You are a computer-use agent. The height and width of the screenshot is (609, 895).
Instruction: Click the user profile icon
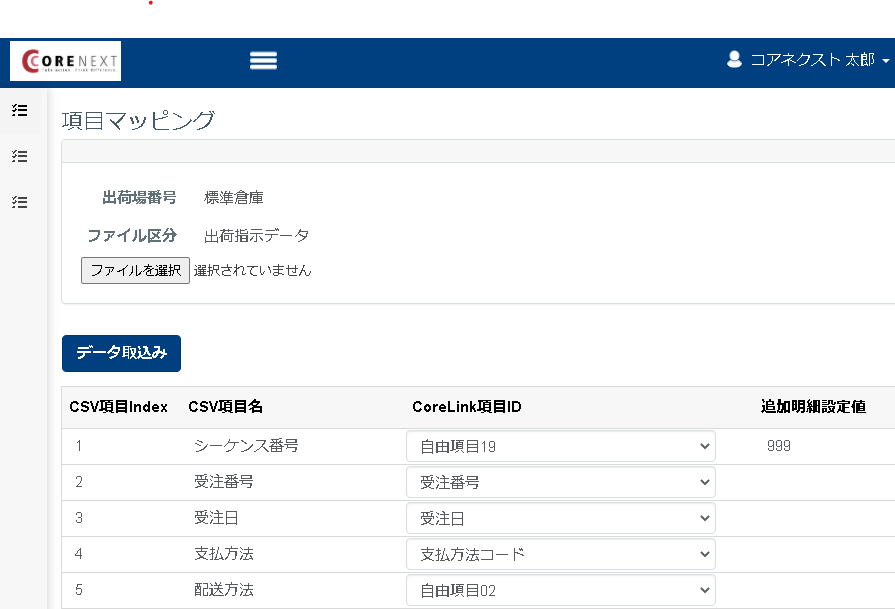(732, 59)
